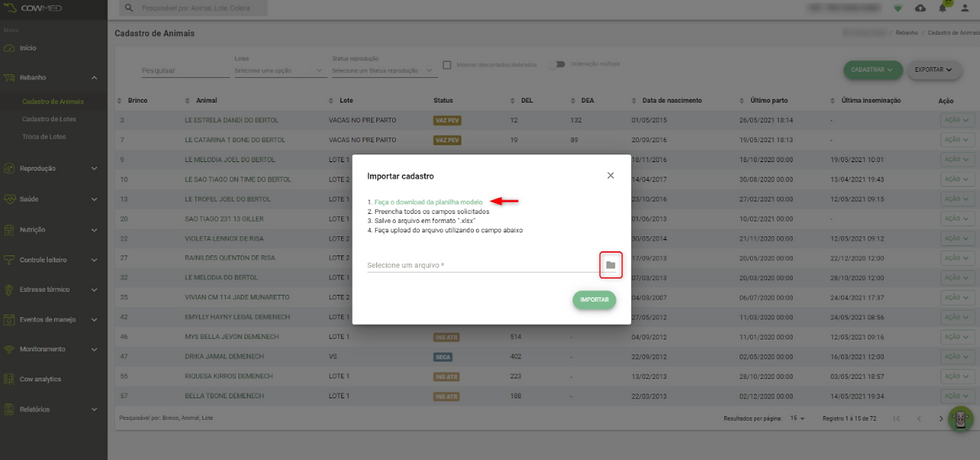Image resolution: width=980 pixels, height=460 pixels.
Task: Click the Estresse térmico icon
Action: pyautogui.click(x=9, y=289)
